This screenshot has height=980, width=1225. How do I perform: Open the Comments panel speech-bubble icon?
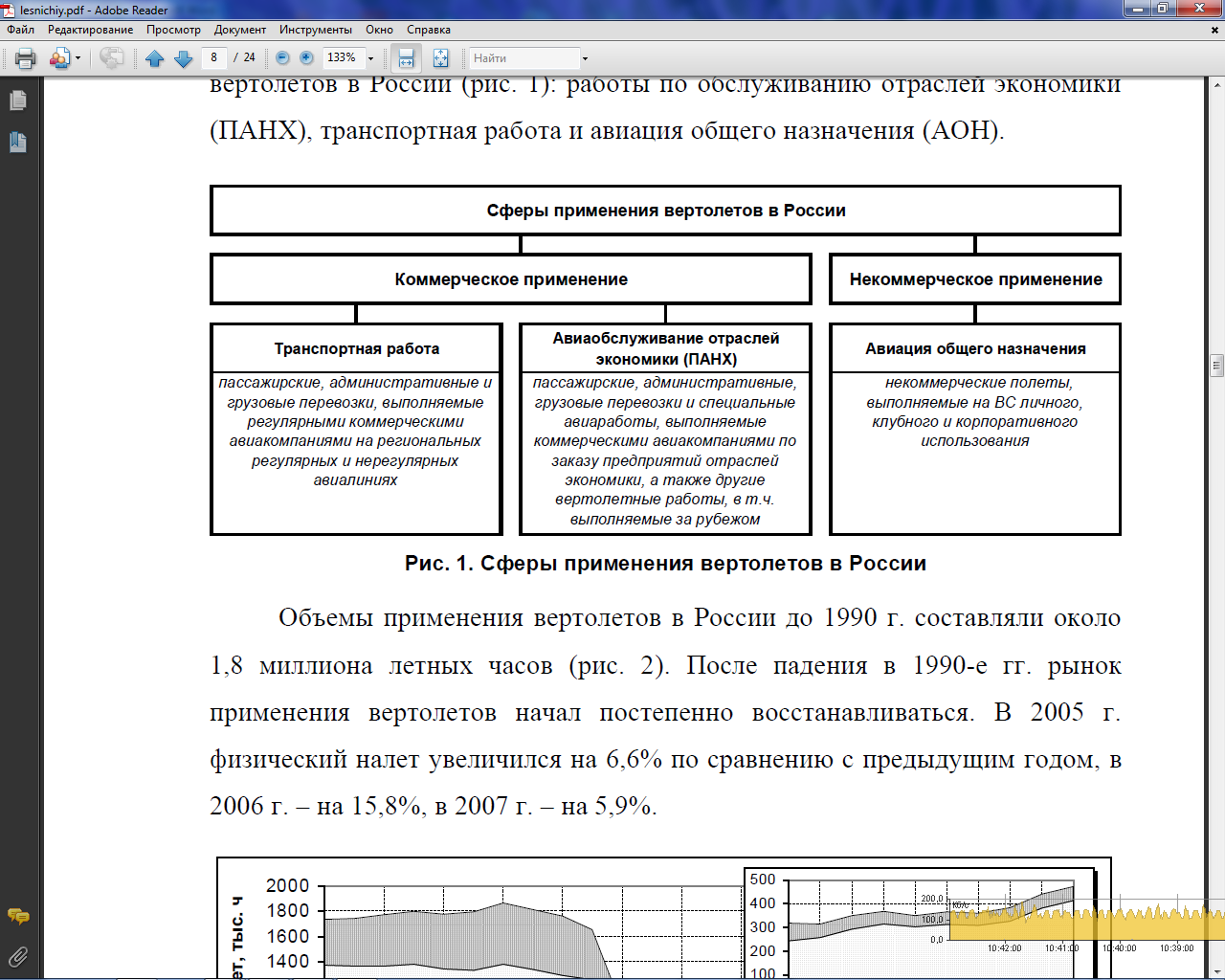click(17, 917)
